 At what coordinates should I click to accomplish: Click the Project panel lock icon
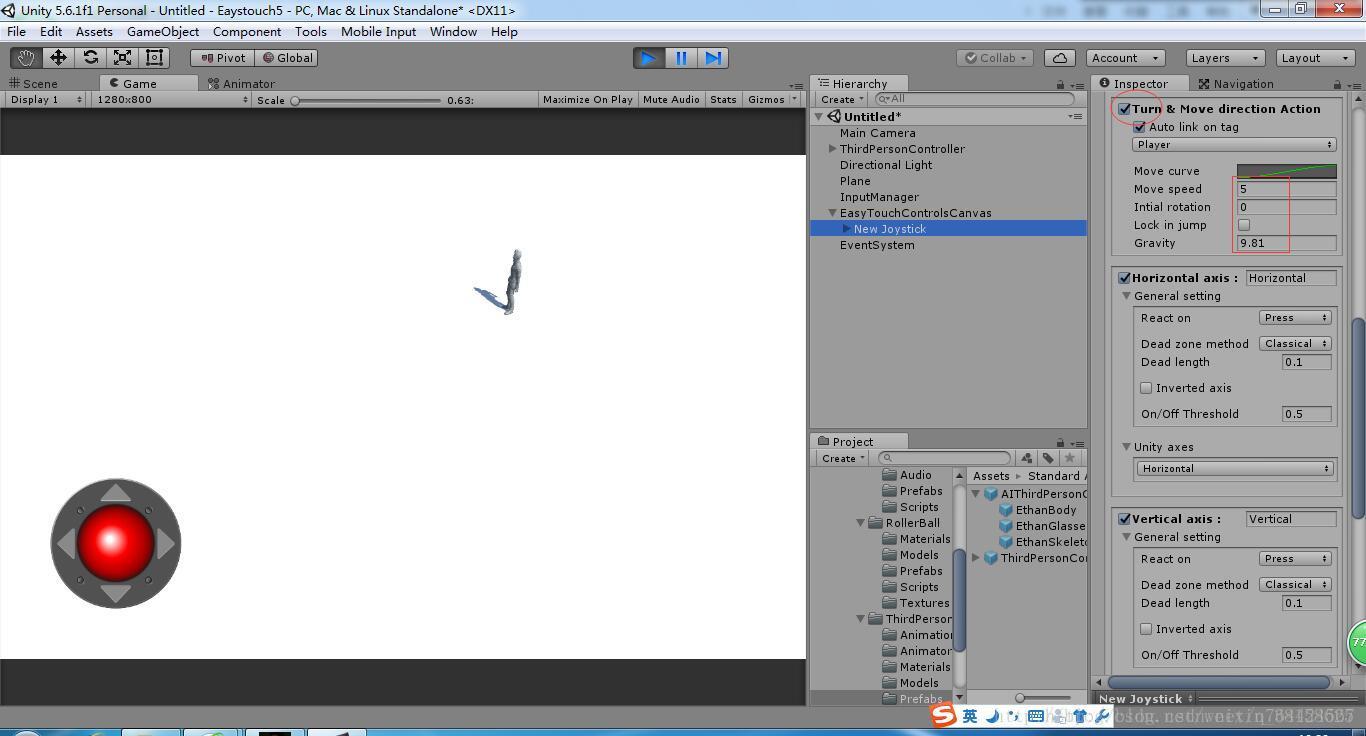pyautogui.click(x=1060, y=442)
